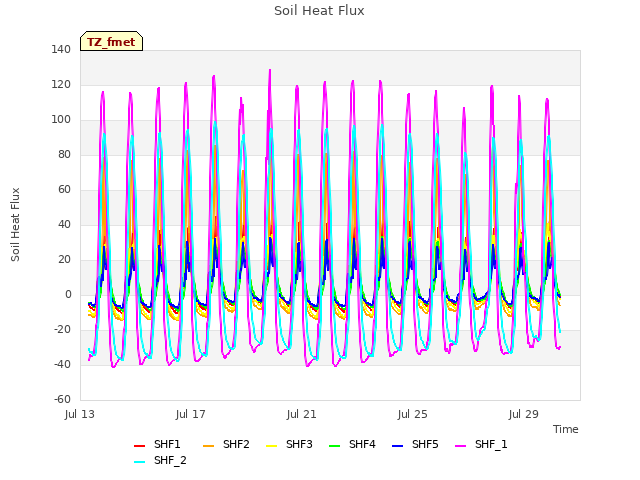Click the Jul 21 x-axis tick label
Viewport: 640px width, 480px height.
point(302,414)
